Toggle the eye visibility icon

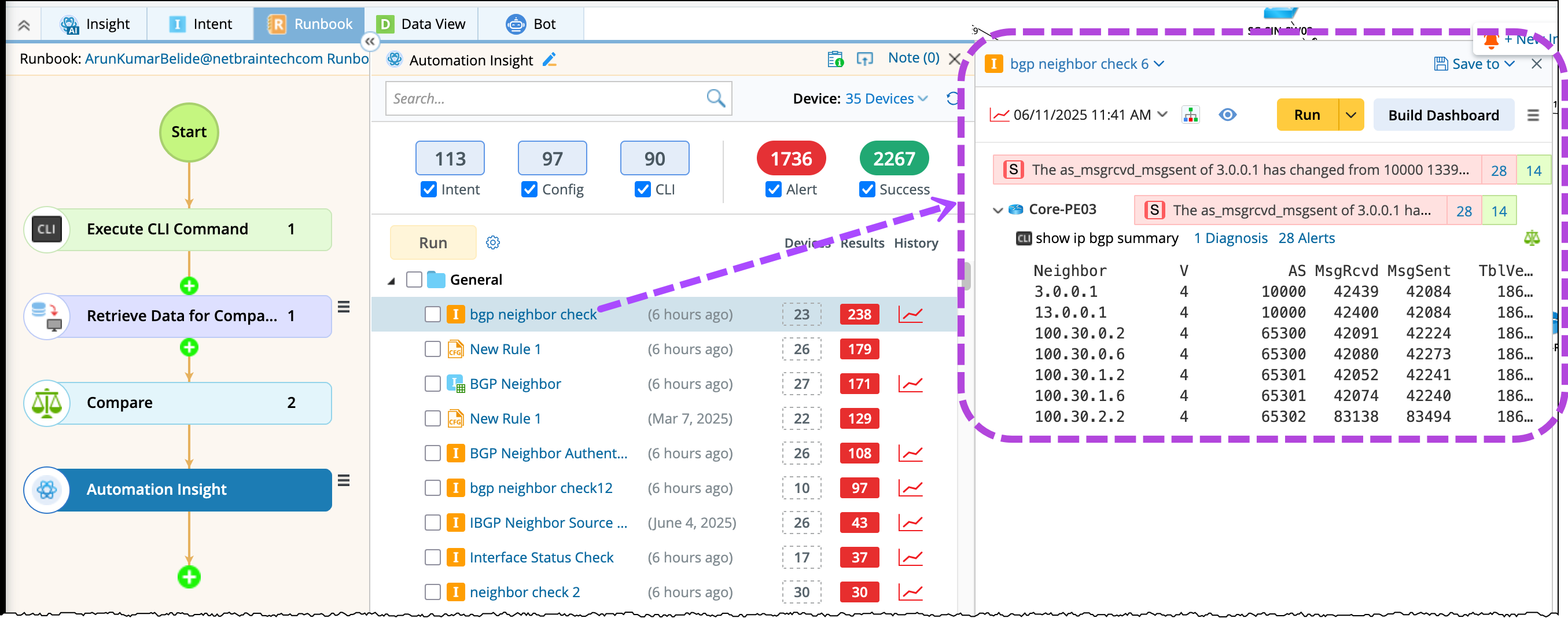pos(1227,115)
